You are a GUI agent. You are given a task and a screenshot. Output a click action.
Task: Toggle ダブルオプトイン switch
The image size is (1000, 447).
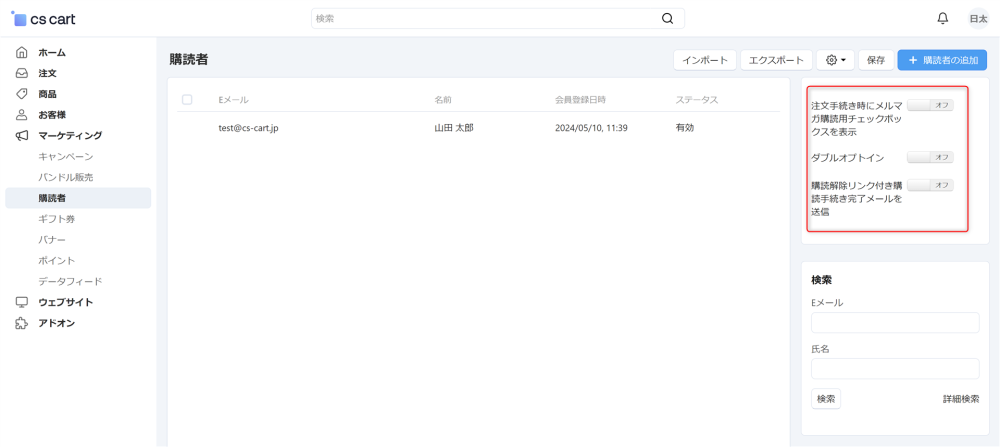pyautogui.click(x=930, y=157)
